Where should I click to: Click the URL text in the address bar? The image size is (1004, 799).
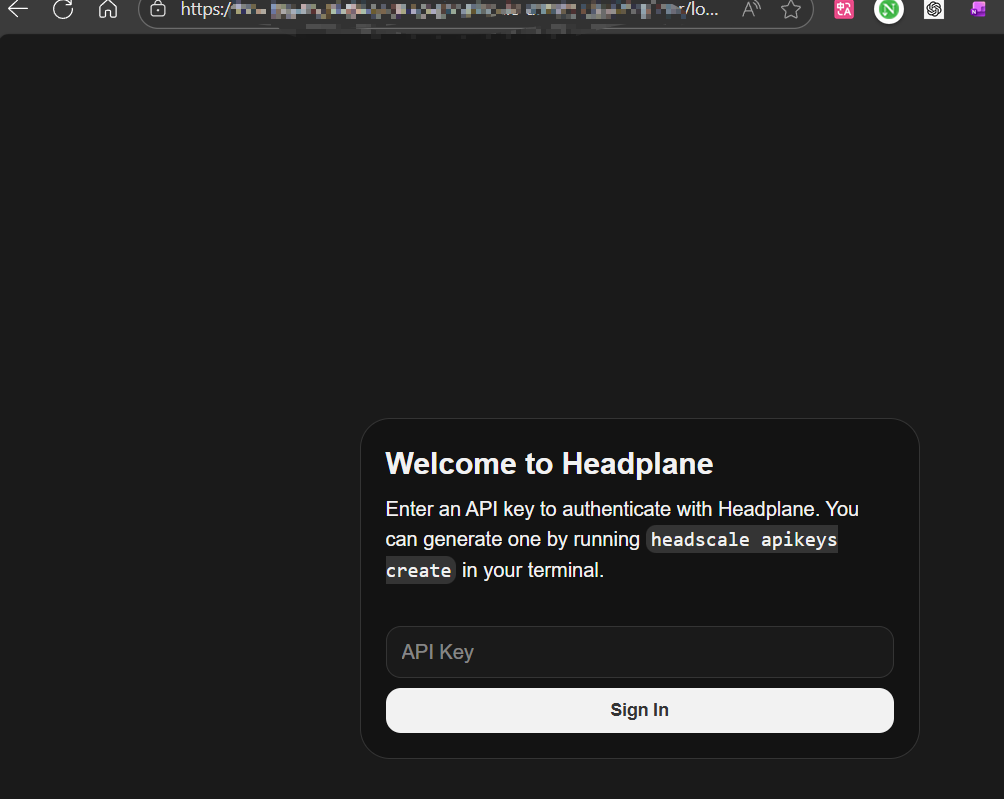(x=450, y=10)
